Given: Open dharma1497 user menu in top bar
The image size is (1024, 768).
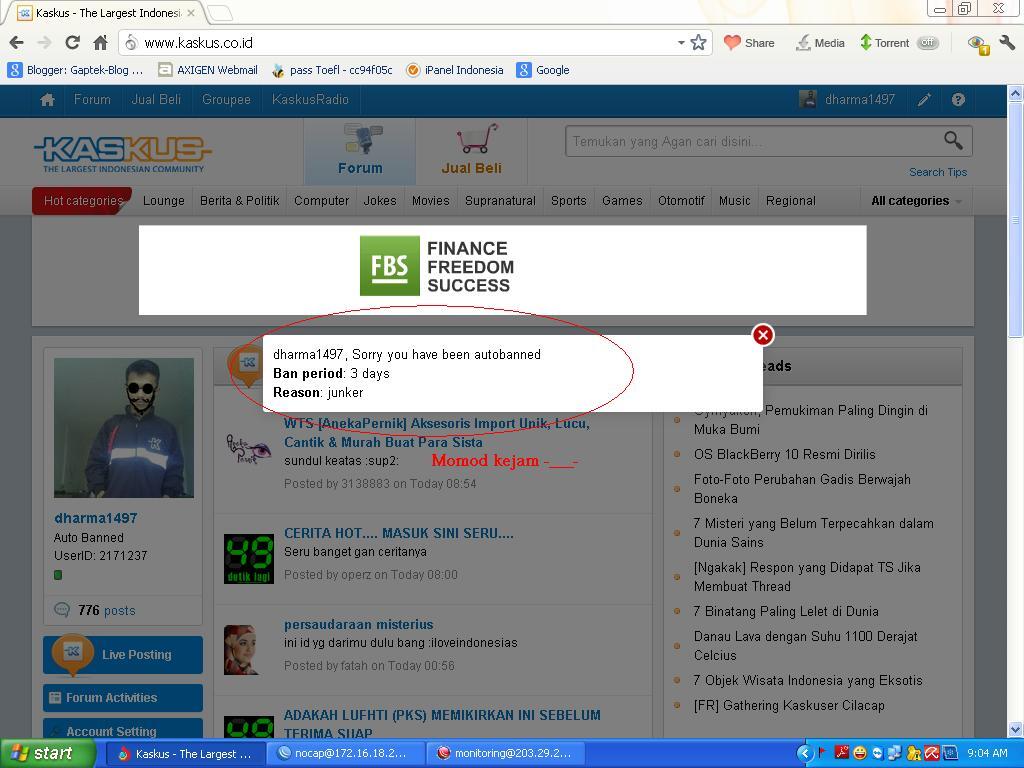Looking at the screenshot, I should (847, 100).
